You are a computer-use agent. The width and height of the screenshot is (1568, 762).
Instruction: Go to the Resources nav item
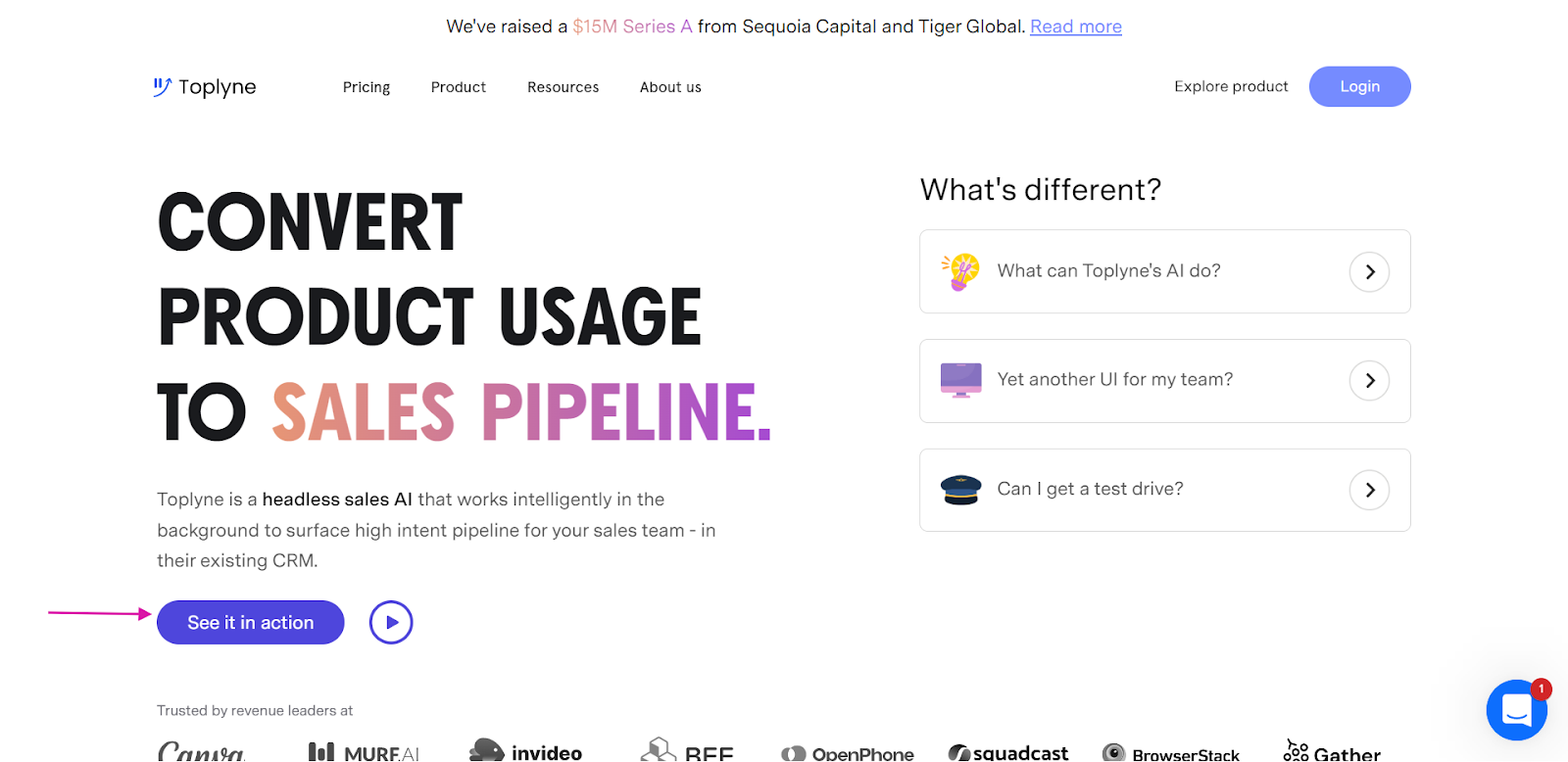(x=563, y=87)
